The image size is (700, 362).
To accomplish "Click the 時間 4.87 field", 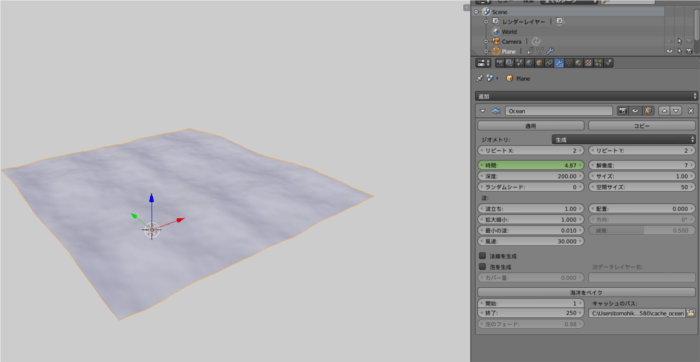I will pyautogui.click(x=531, y=165).
